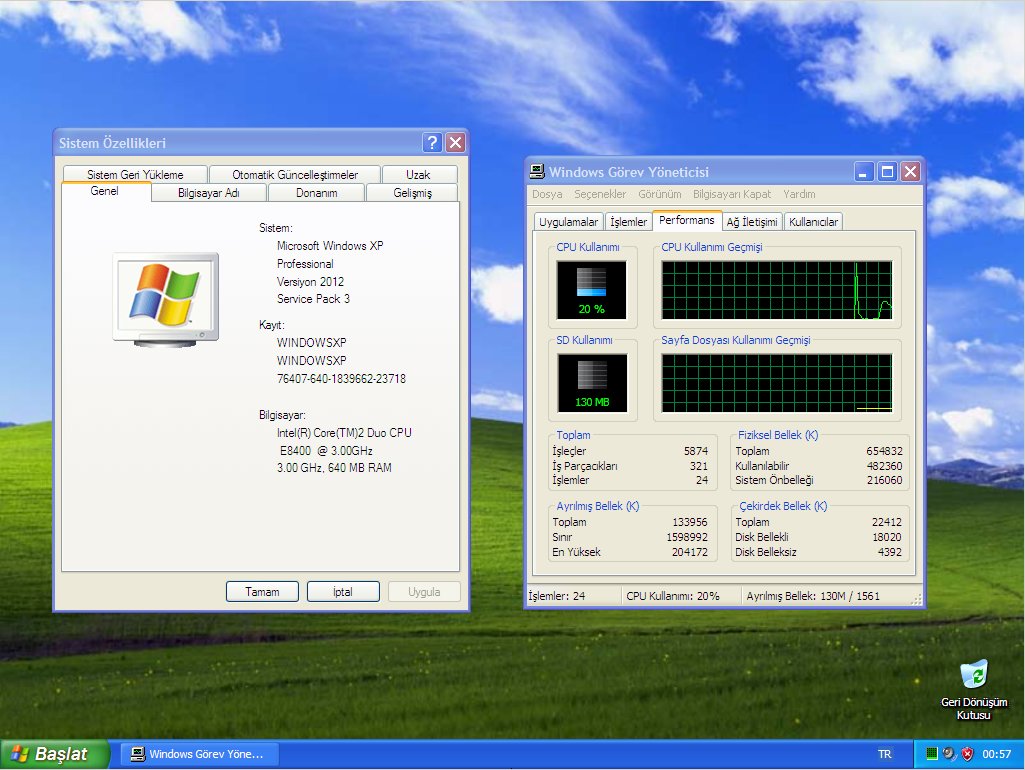Screen dimensions: 1025x770
Task: Click the help question mark in Sistem Özellikleri
Action: tap(432, 142)
